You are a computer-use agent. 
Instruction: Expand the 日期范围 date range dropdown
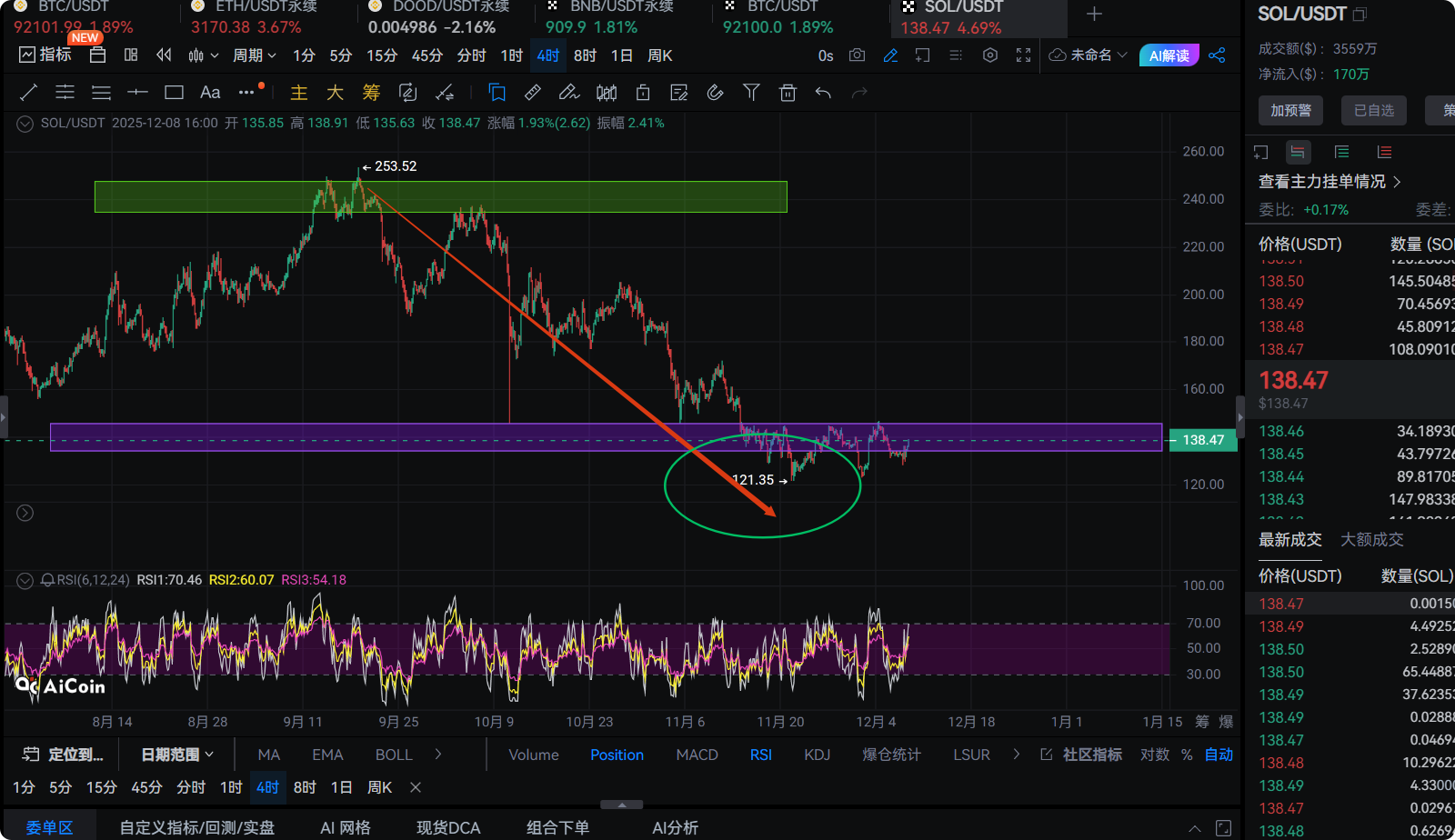177,755
